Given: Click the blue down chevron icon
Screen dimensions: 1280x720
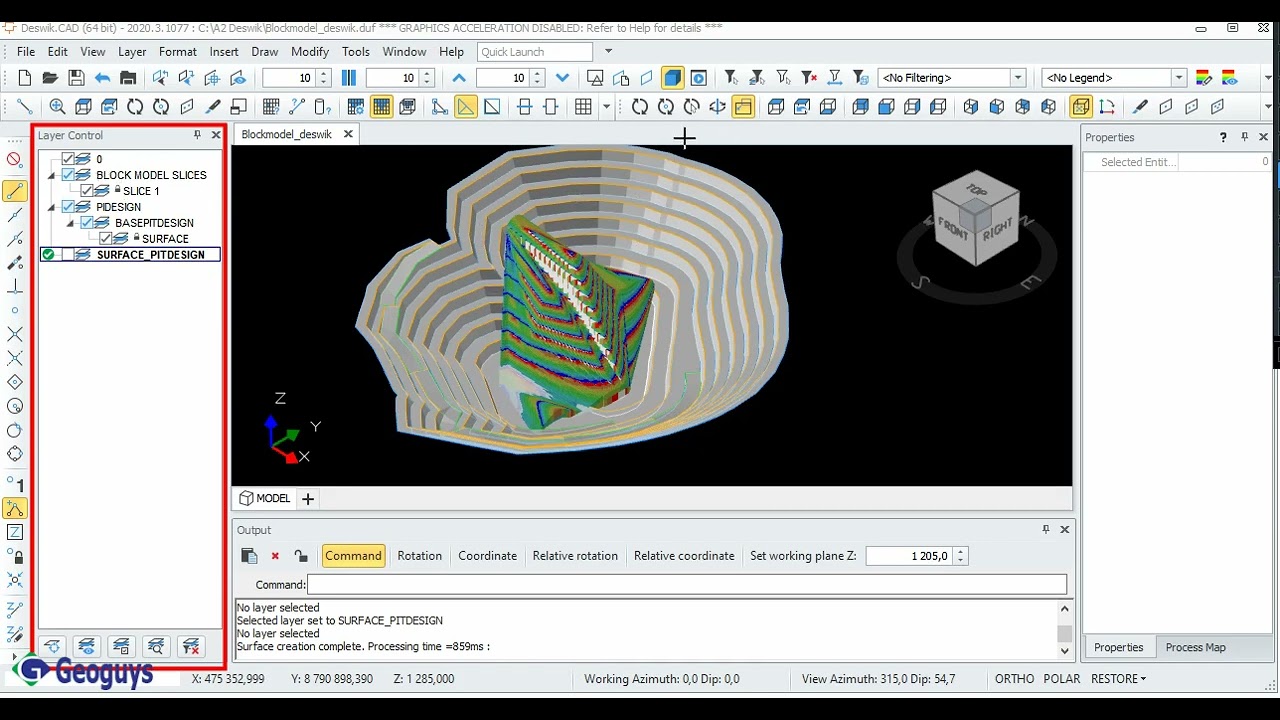Looking at the screenshot, I should [562, 78].
